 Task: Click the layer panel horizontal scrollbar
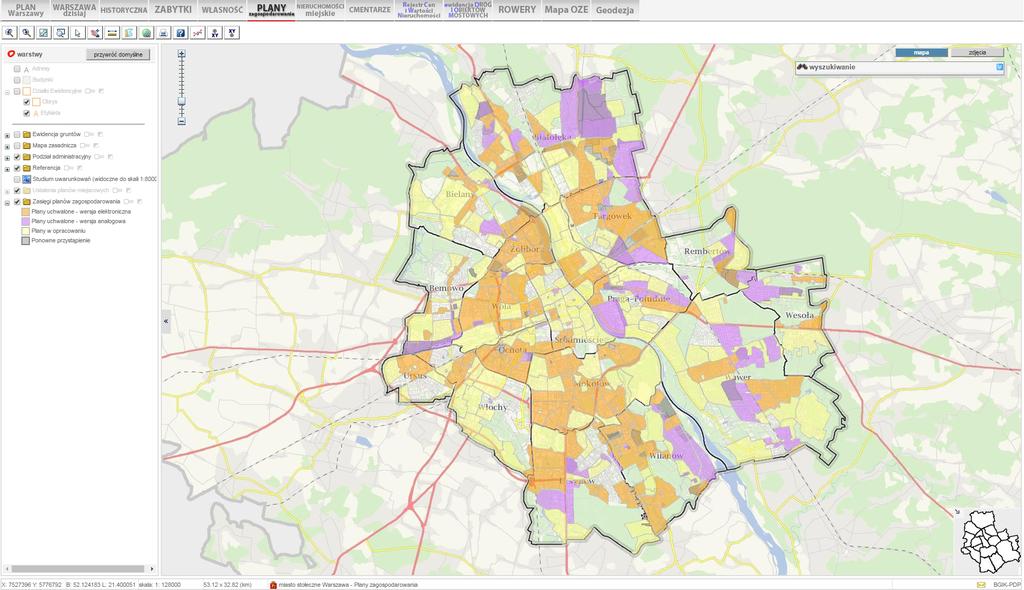77,569
